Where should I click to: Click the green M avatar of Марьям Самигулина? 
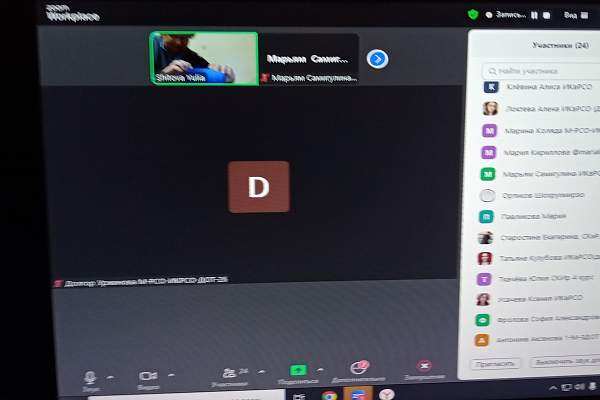(x=488, y=174)
